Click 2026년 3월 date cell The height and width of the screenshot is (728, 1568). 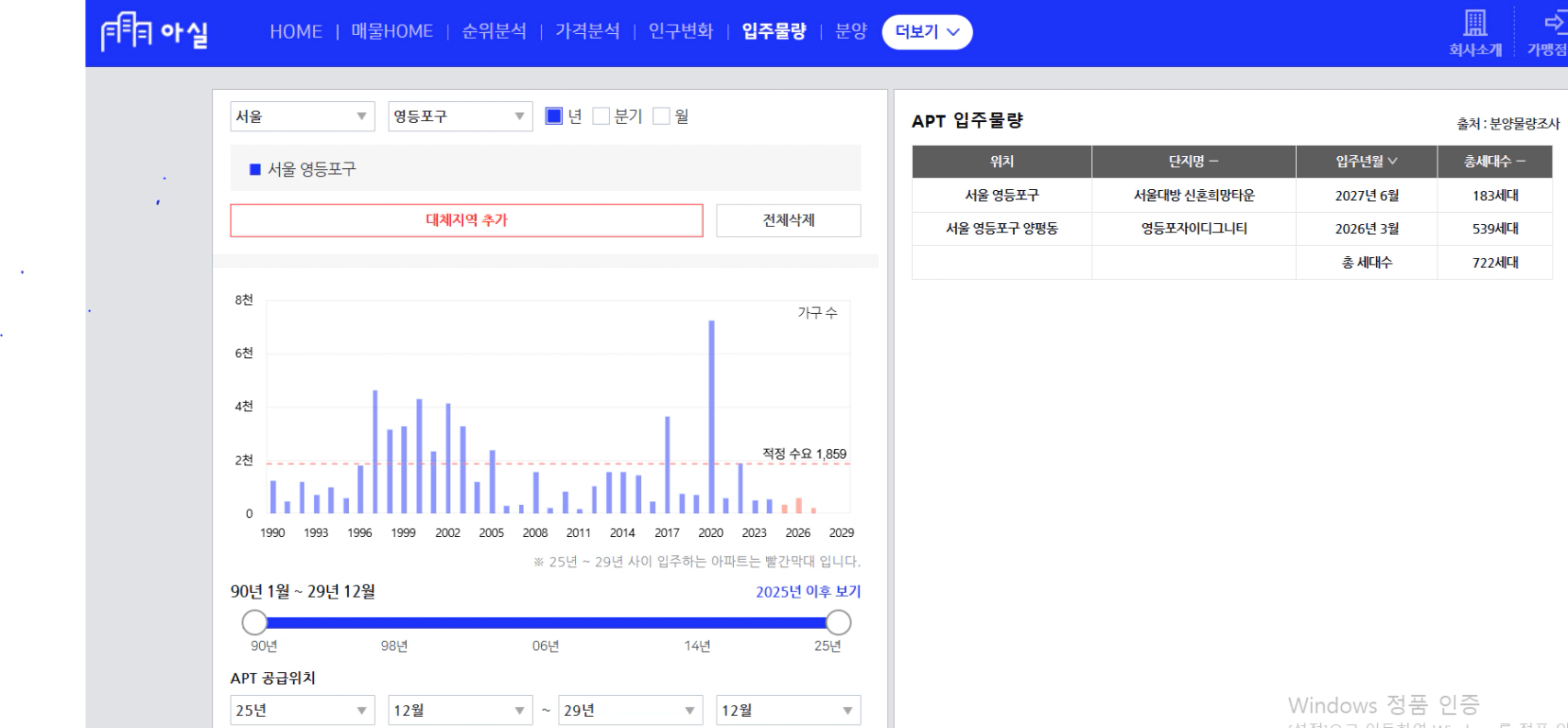point(1367,229)
